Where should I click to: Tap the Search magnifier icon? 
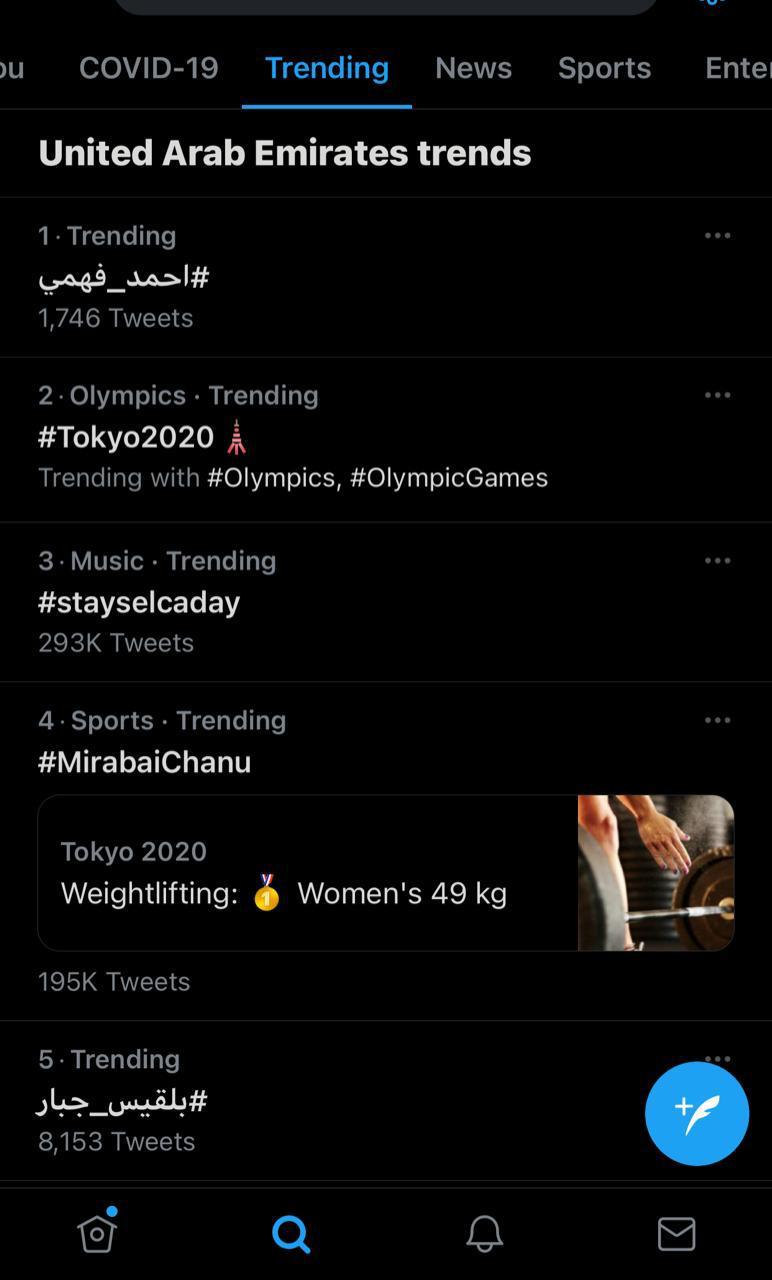[291, 1234]
